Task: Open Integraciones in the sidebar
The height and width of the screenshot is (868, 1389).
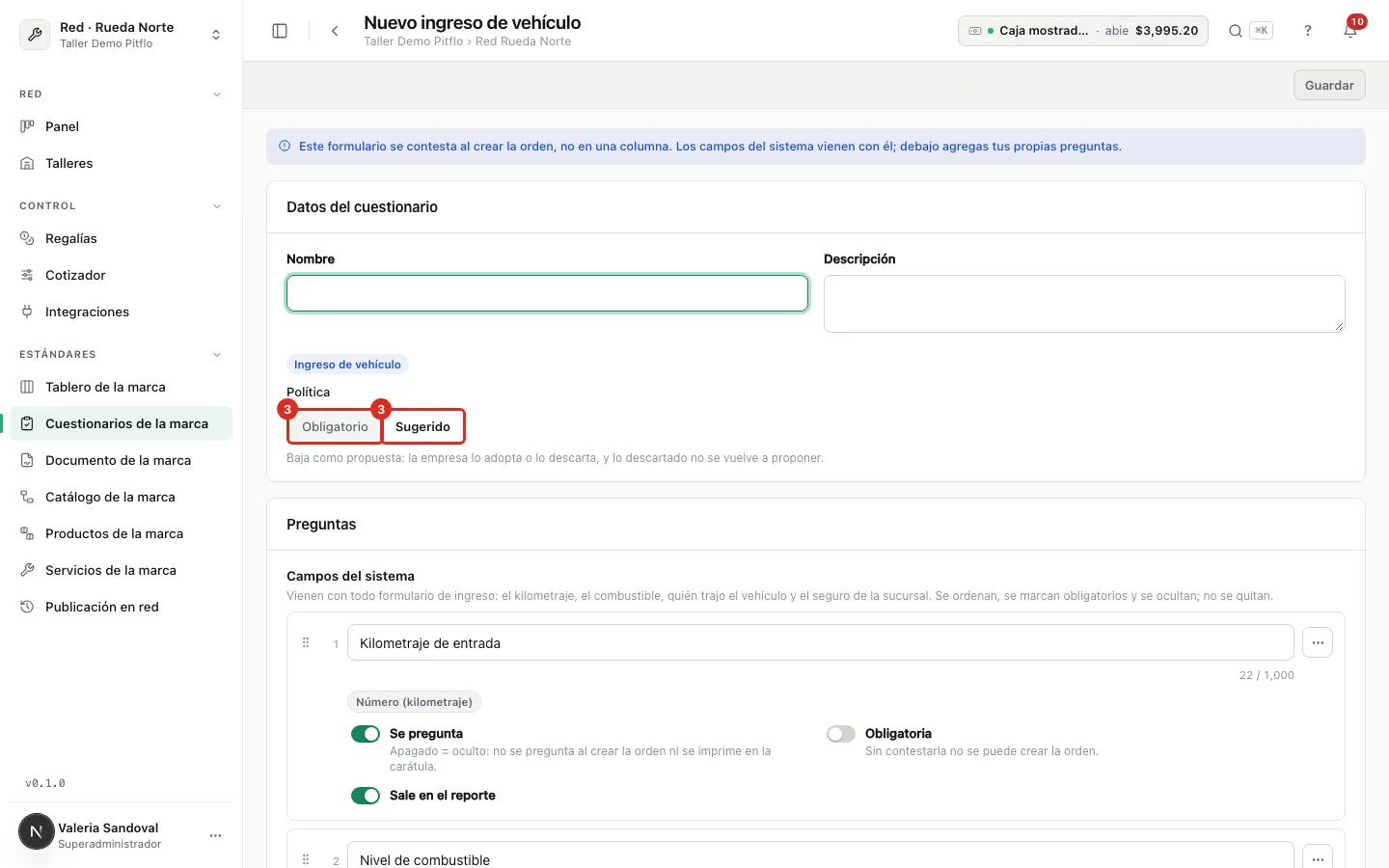Action: coord(122,312)
